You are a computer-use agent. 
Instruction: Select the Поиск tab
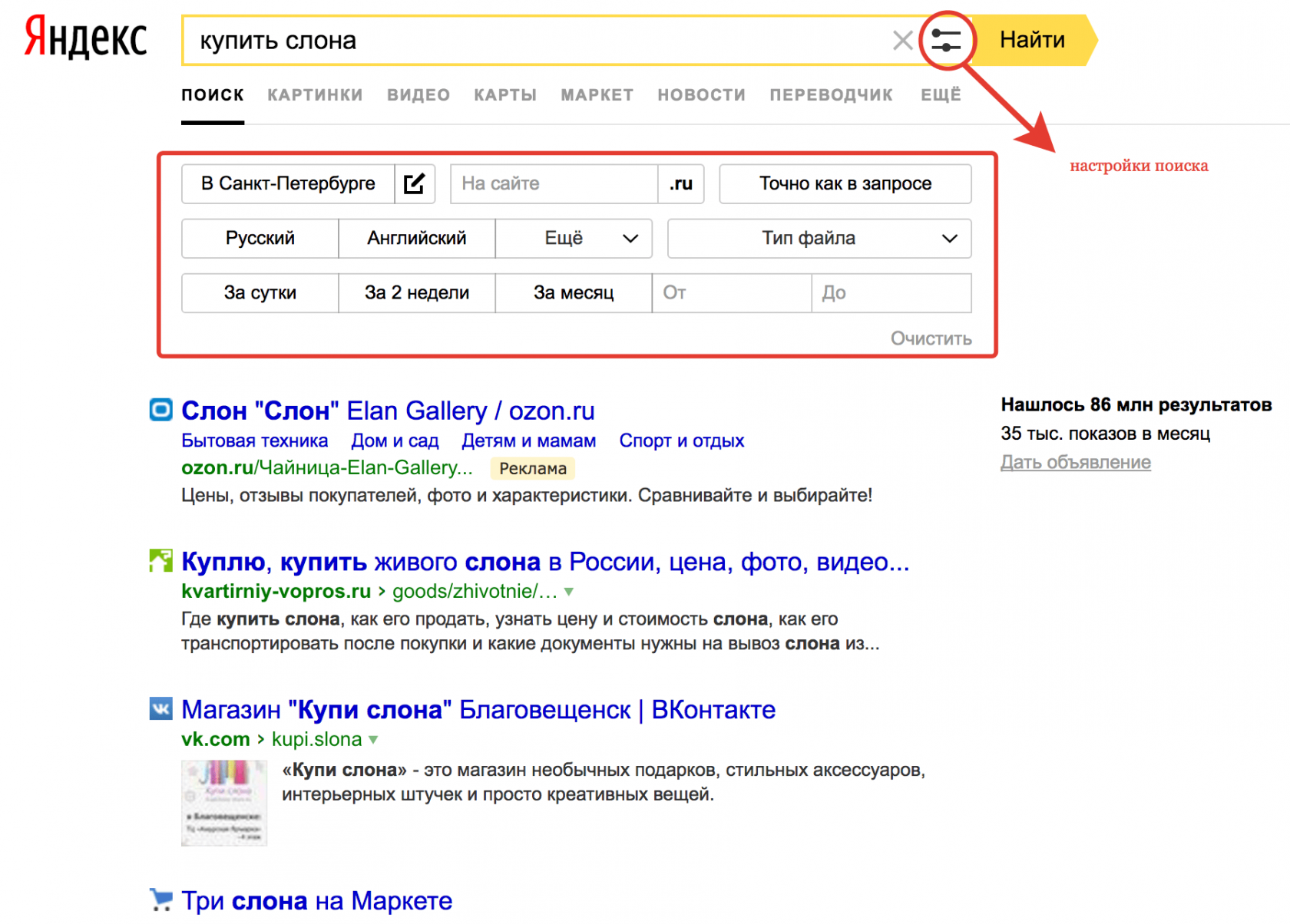pyautogui.click(x=213, y=95)
